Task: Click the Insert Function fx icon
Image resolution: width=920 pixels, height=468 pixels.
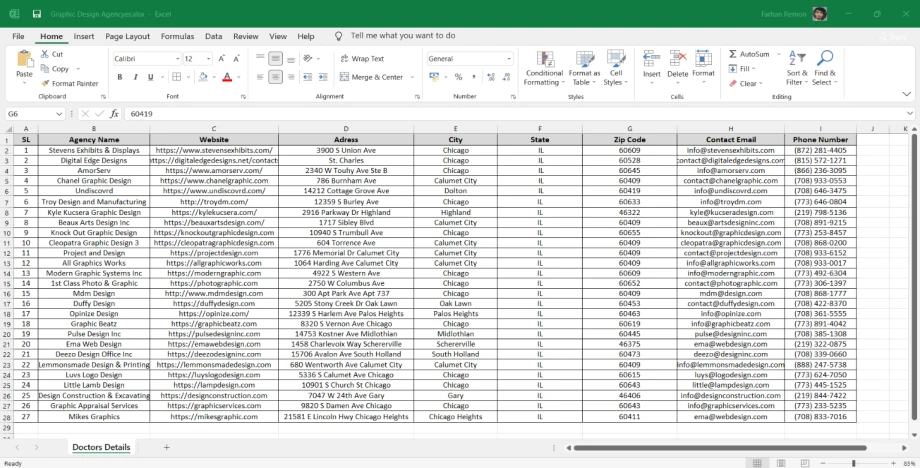Action: (x=115, y=114)
